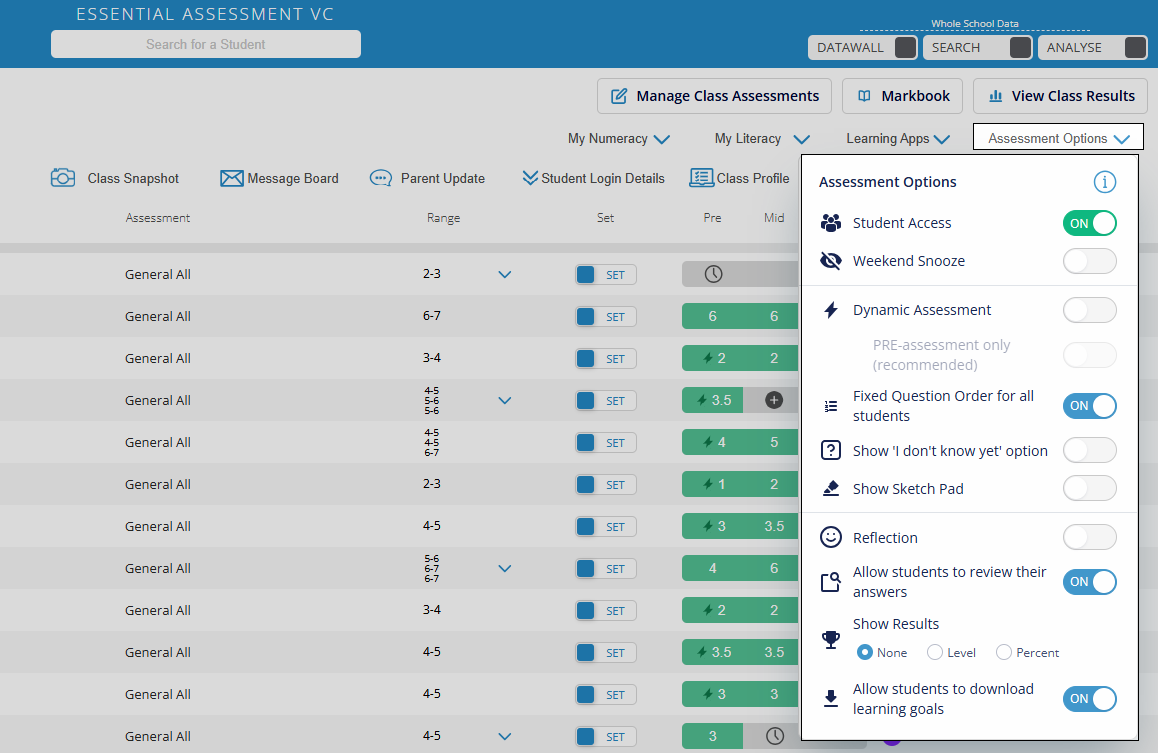Select the Percent radio button for Show Results

point(1004,652)
